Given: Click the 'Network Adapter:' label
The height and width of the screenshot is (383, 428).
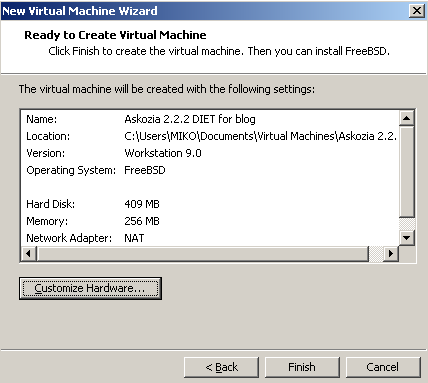Looking at the screenshot, I should (x=69, y=238).
